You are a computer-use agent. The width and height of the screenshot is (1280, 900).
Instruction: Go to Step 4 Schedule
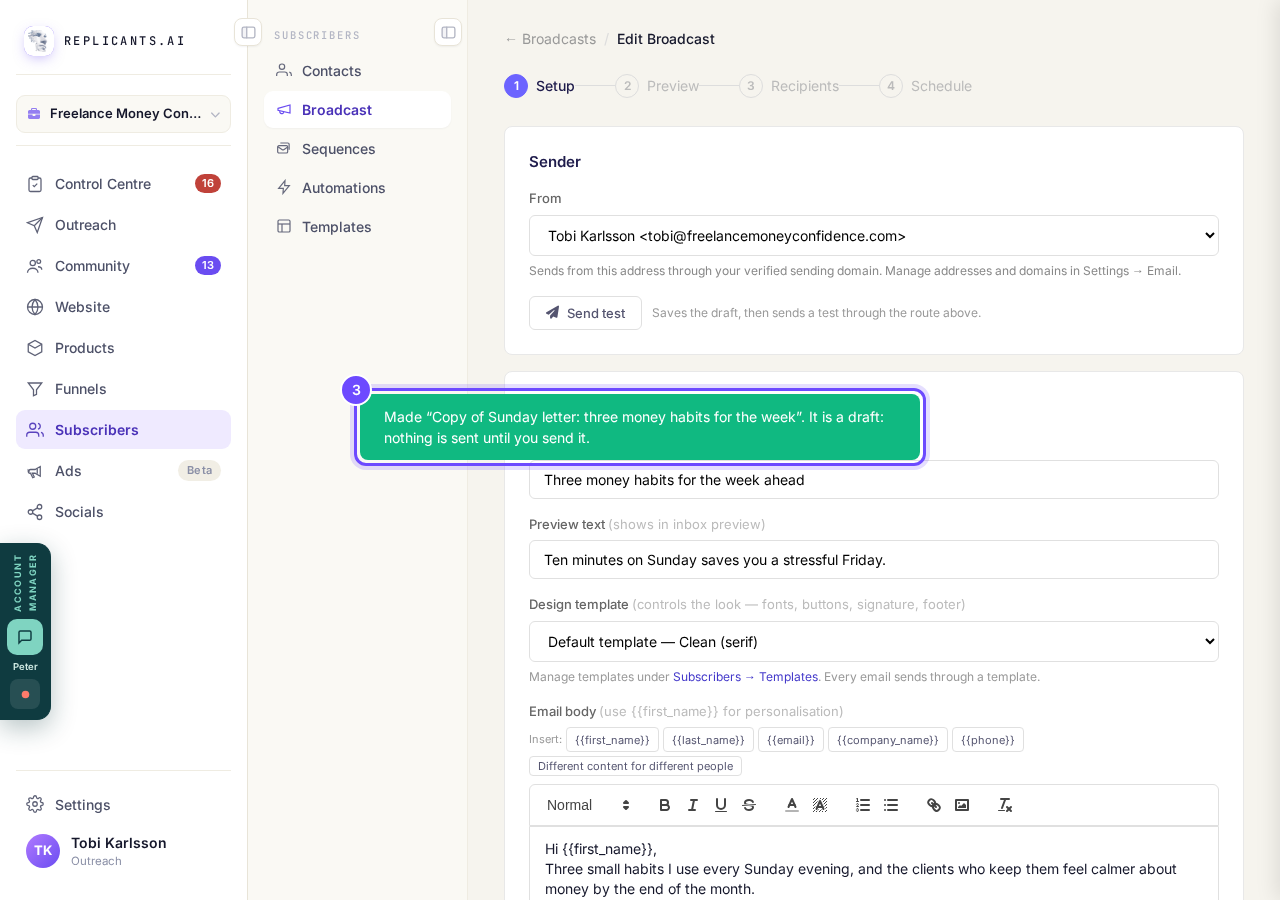(x=925, y=86)
